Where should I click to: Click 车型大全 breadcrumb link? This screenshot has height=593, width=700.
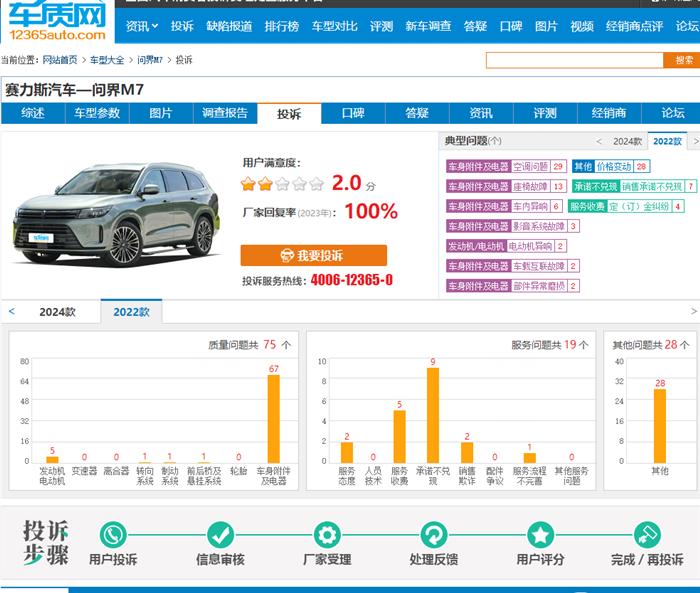pyautogui.click(x=107, y=60)
